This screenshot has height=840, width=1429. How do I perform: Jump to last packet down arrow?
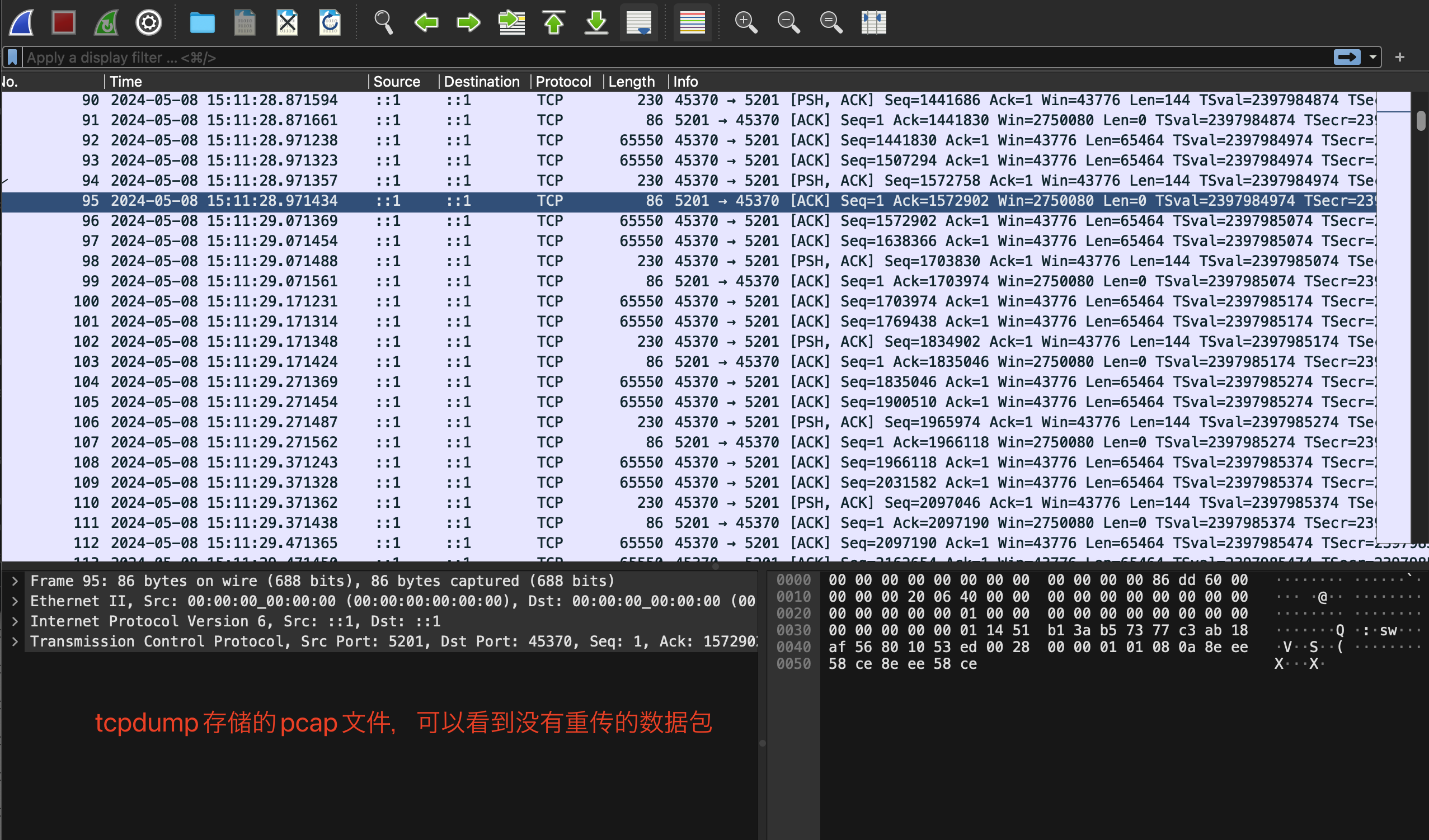[x=596, y=23]
